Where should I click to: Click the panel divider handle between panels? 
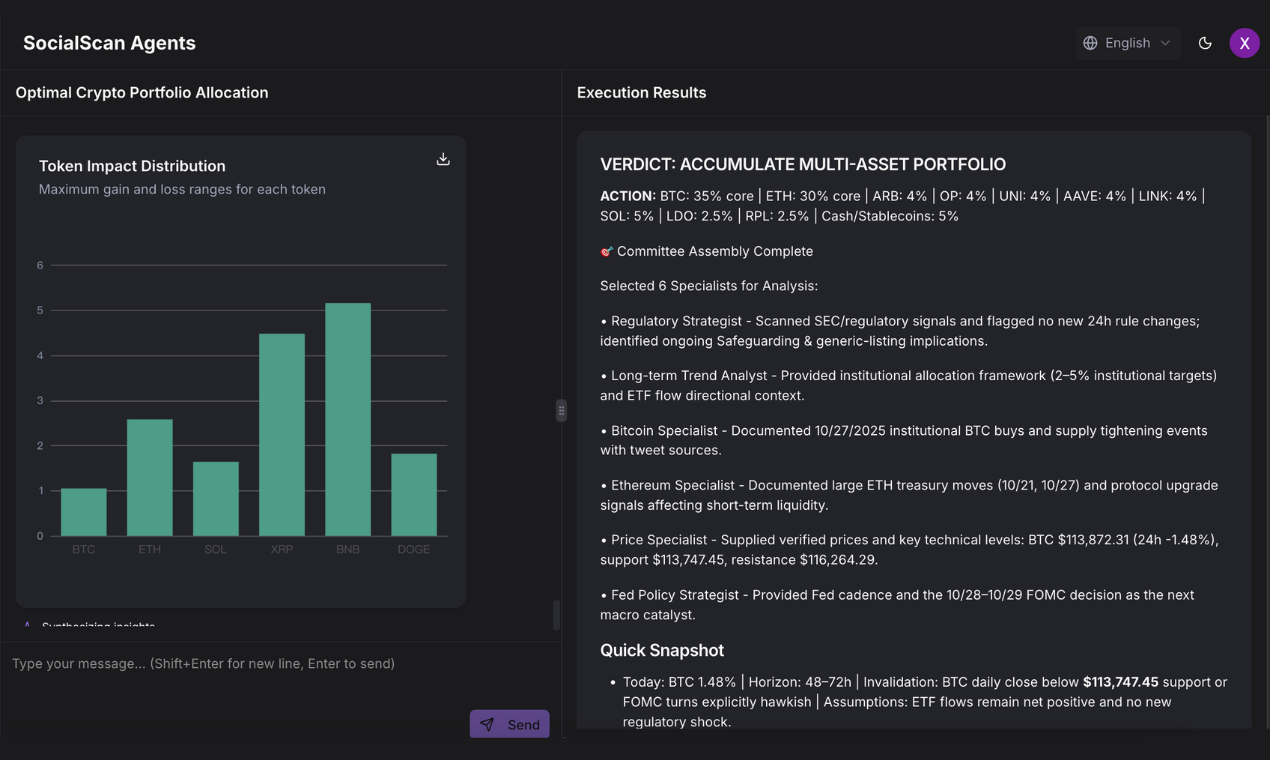click(561, 409)
